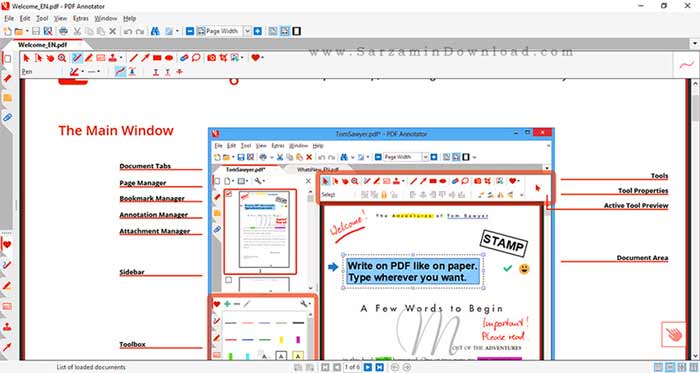The image size is (700, 373).
Task: Pick the Eraser tool
Action: coord(184,58)
